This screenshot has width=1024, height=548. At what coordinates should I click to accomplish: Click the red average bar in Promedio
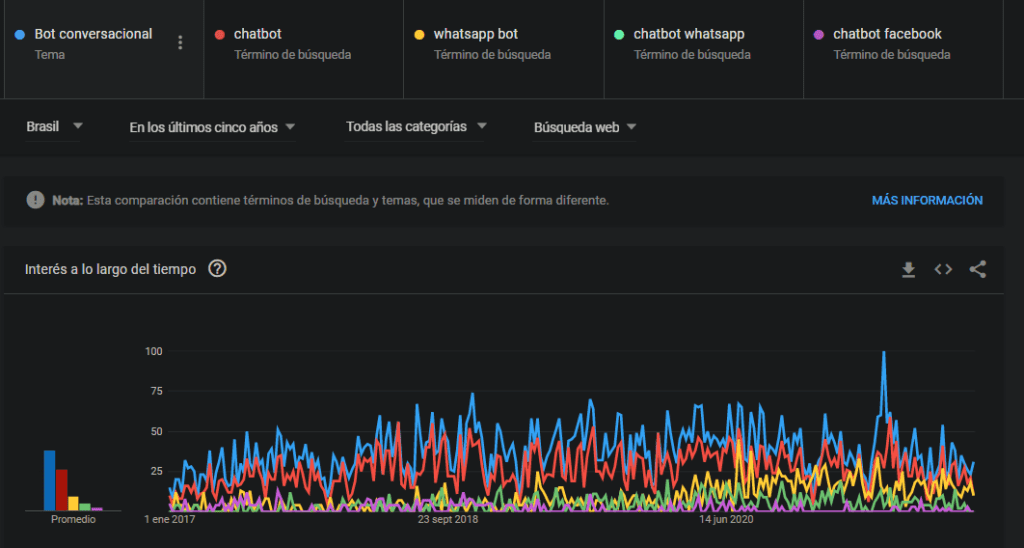click(61, 490)
